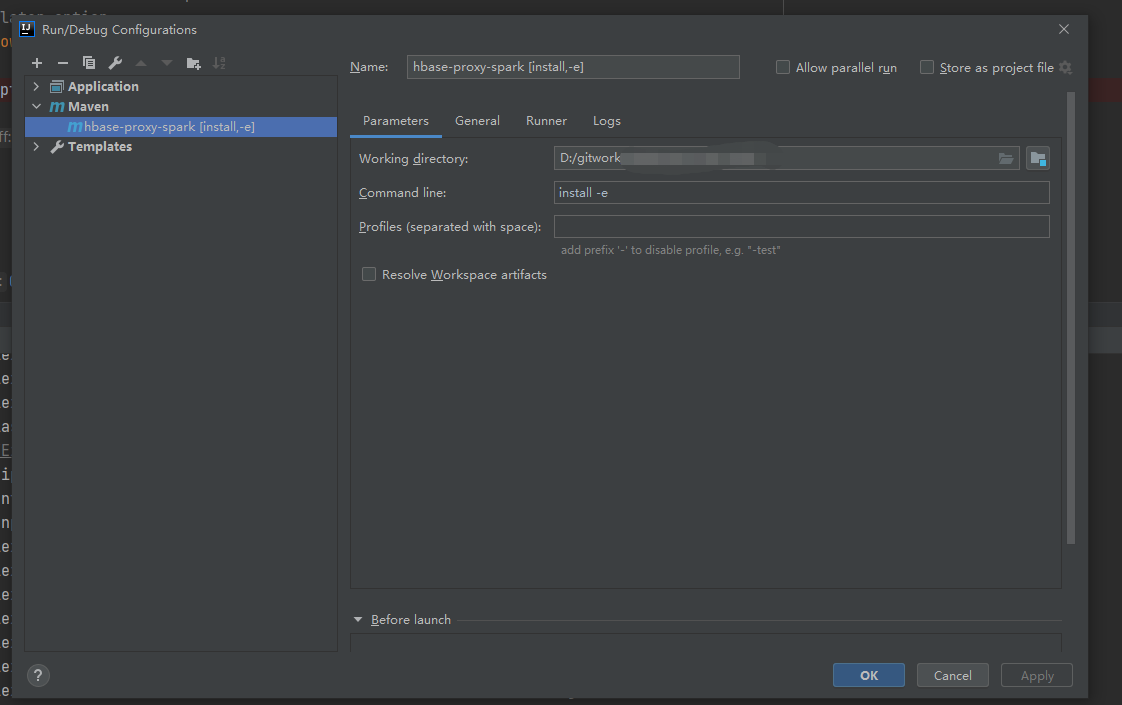The image size is (1122, 705).
Task: Open edit configuration templates via wrench icon
Action: [114, 62]
